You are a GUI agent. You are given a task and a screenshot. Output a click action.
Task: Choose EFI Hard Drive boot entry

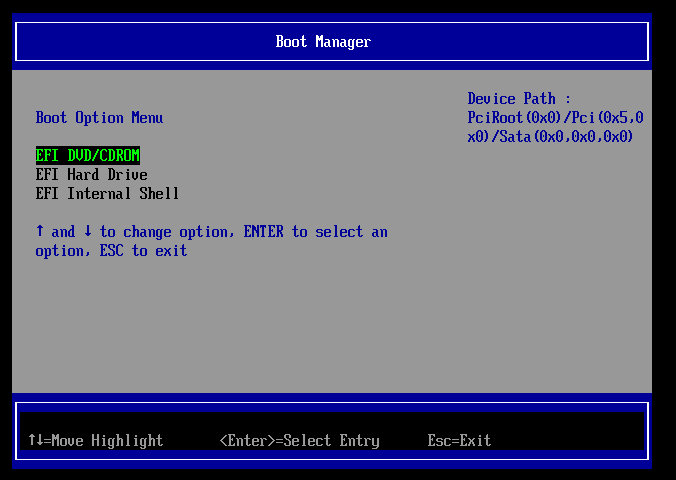[x=91, y=175]
